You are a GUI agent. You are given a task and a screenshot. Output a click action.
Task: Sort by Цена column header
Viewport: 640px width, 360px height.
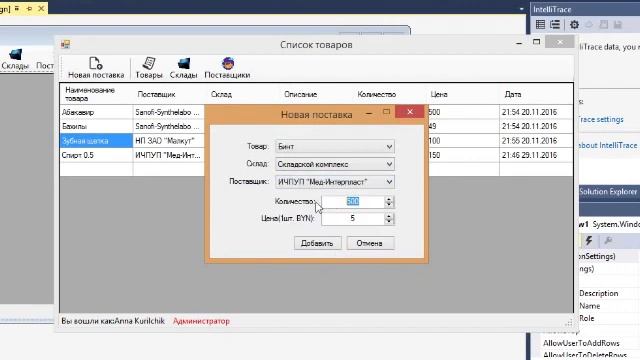point(463,94)
